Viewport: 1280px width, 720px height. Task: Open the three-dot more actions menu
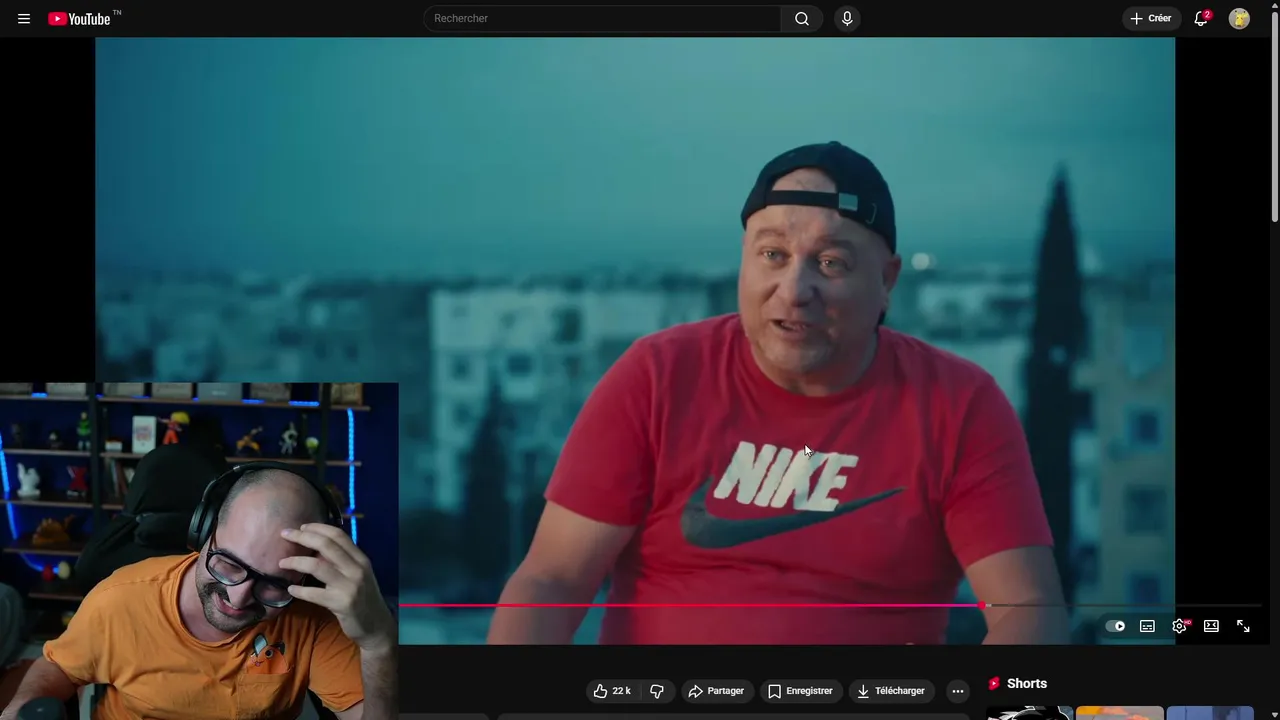pyautogui.click(x=957, y=691)
